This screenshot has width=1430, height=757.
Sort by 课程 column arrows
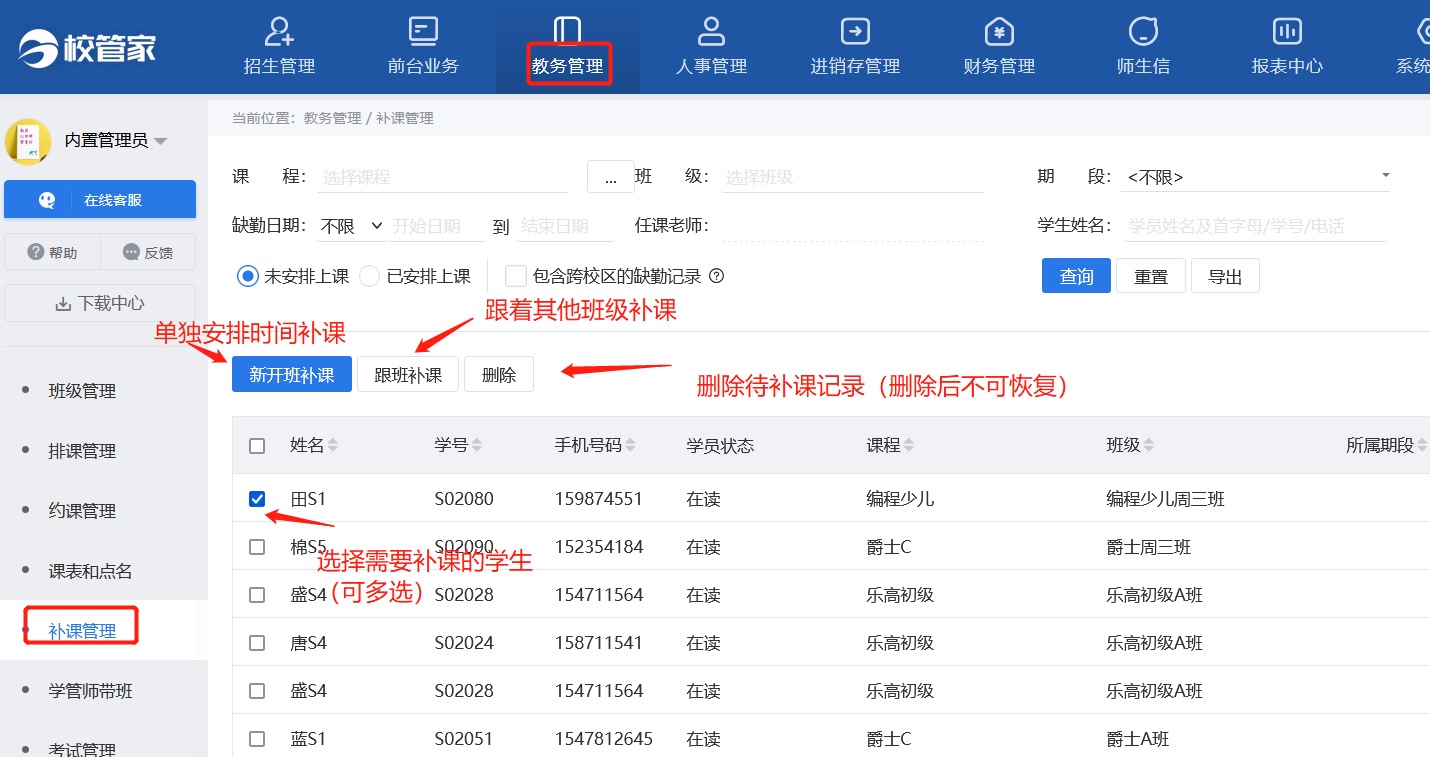coord(908,445)
